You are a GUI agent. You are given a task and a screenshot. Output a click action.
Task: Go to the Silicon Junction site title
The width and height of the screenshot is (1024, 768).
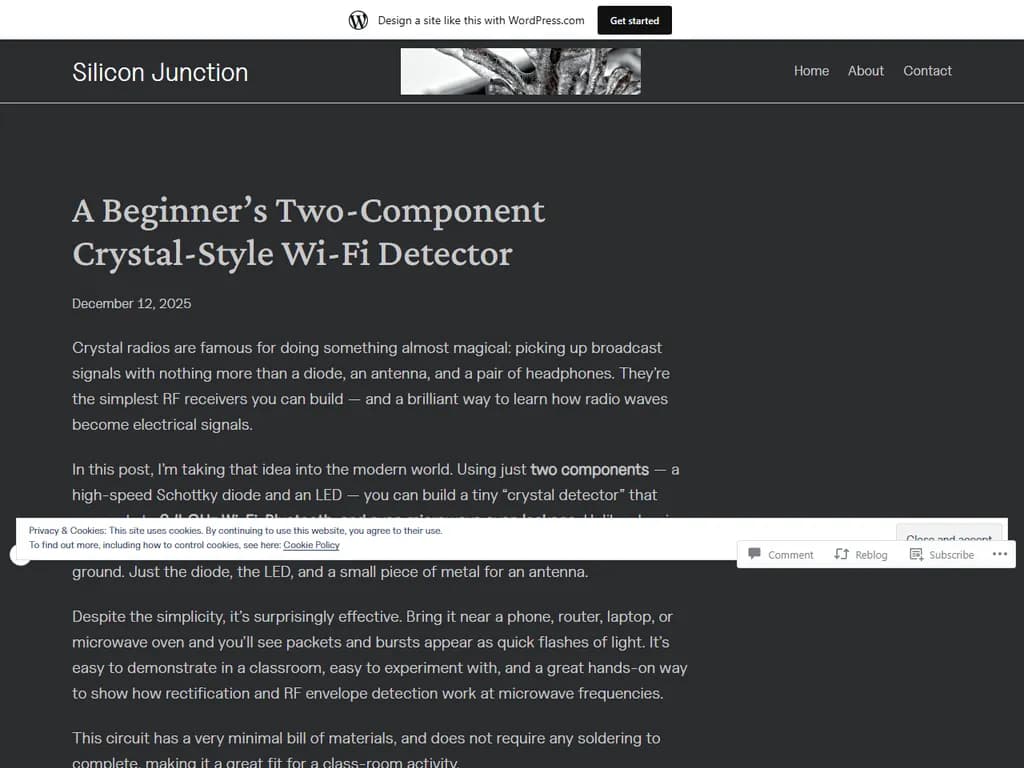coord(160,72)
